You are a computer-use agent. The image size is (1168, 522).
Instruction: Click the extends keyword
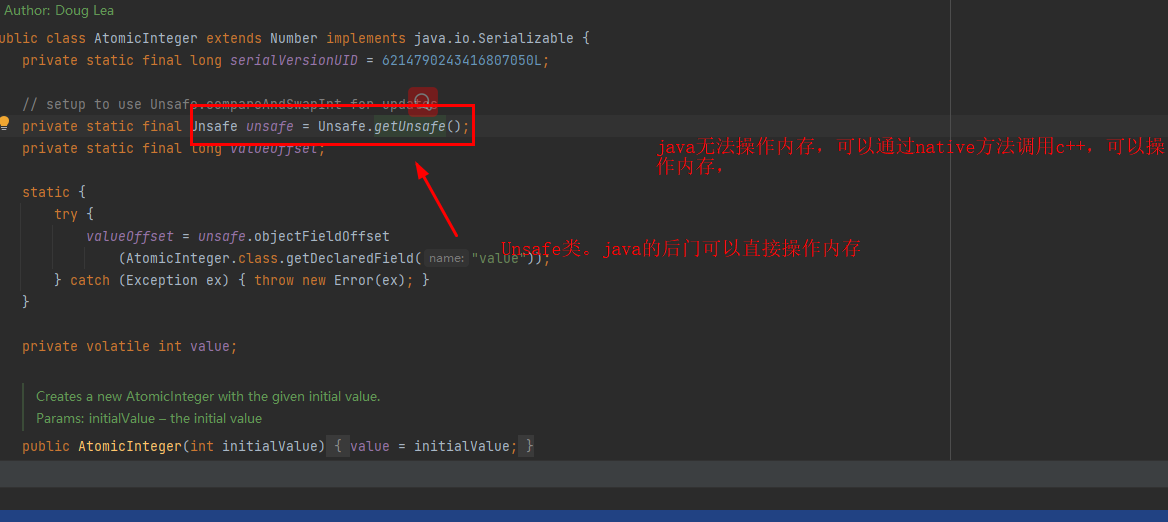click(x=234, y=38)
